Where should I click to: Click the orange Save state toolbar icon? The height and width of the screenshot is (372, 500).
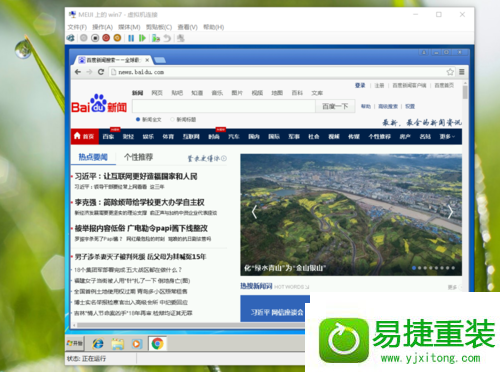(117, 38)
